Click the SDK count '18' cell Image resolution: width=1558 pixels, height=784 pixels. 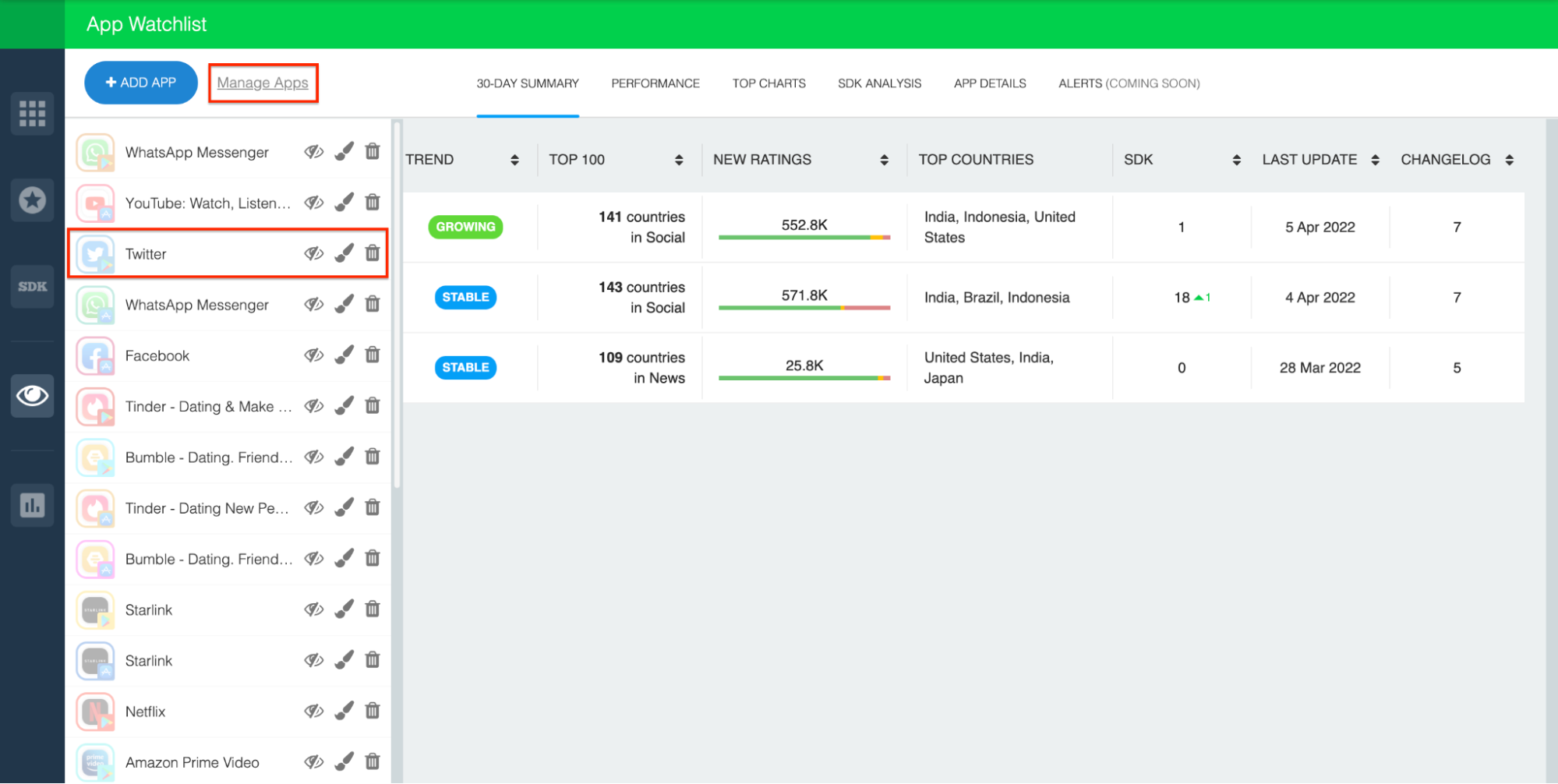(1182, 297)
